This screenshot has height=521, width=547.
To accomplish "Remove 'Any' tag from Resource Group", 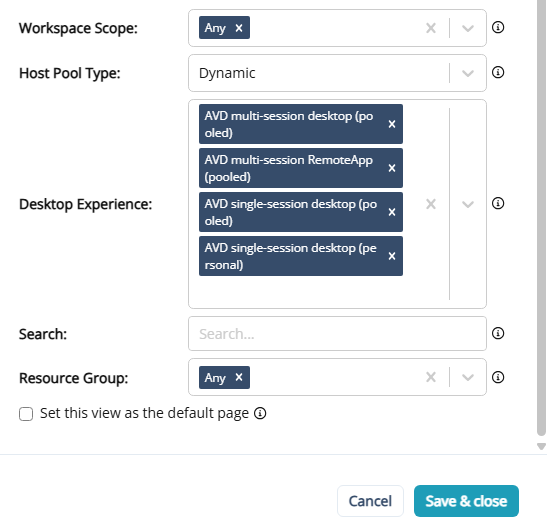I will [x=239, y=377].
